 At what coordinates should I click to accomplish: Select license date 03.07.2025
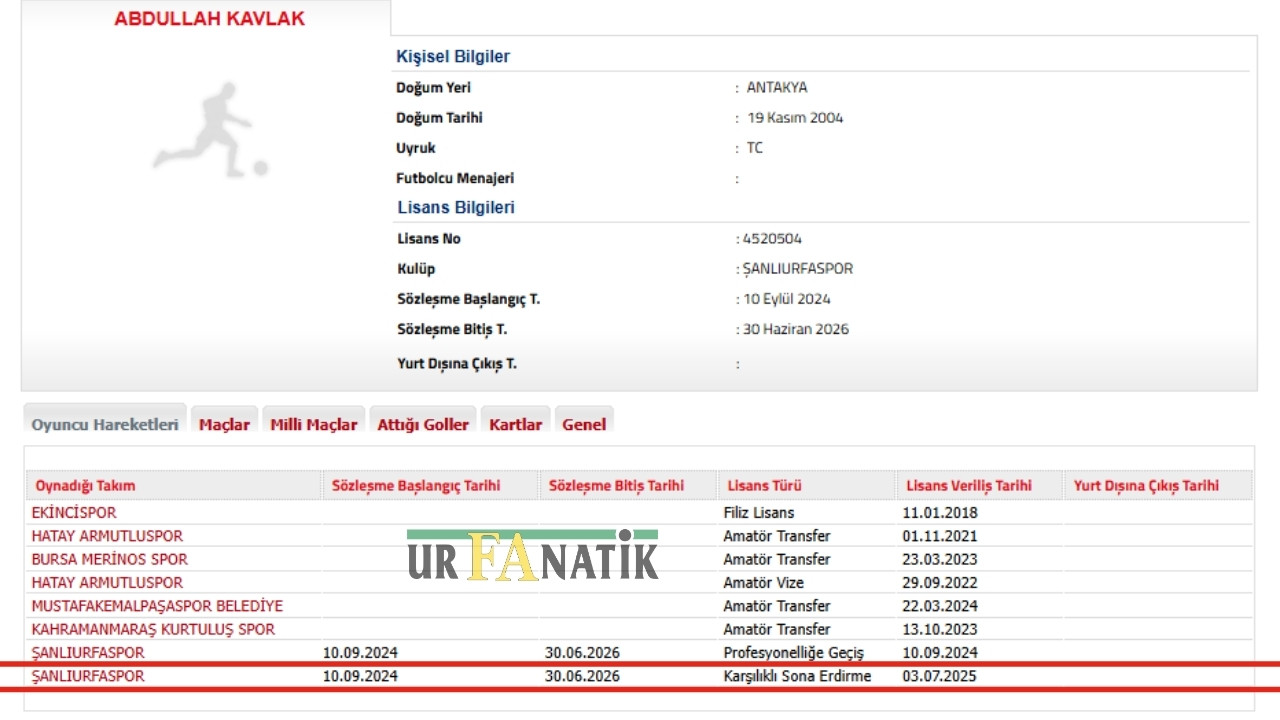(940, 676)
